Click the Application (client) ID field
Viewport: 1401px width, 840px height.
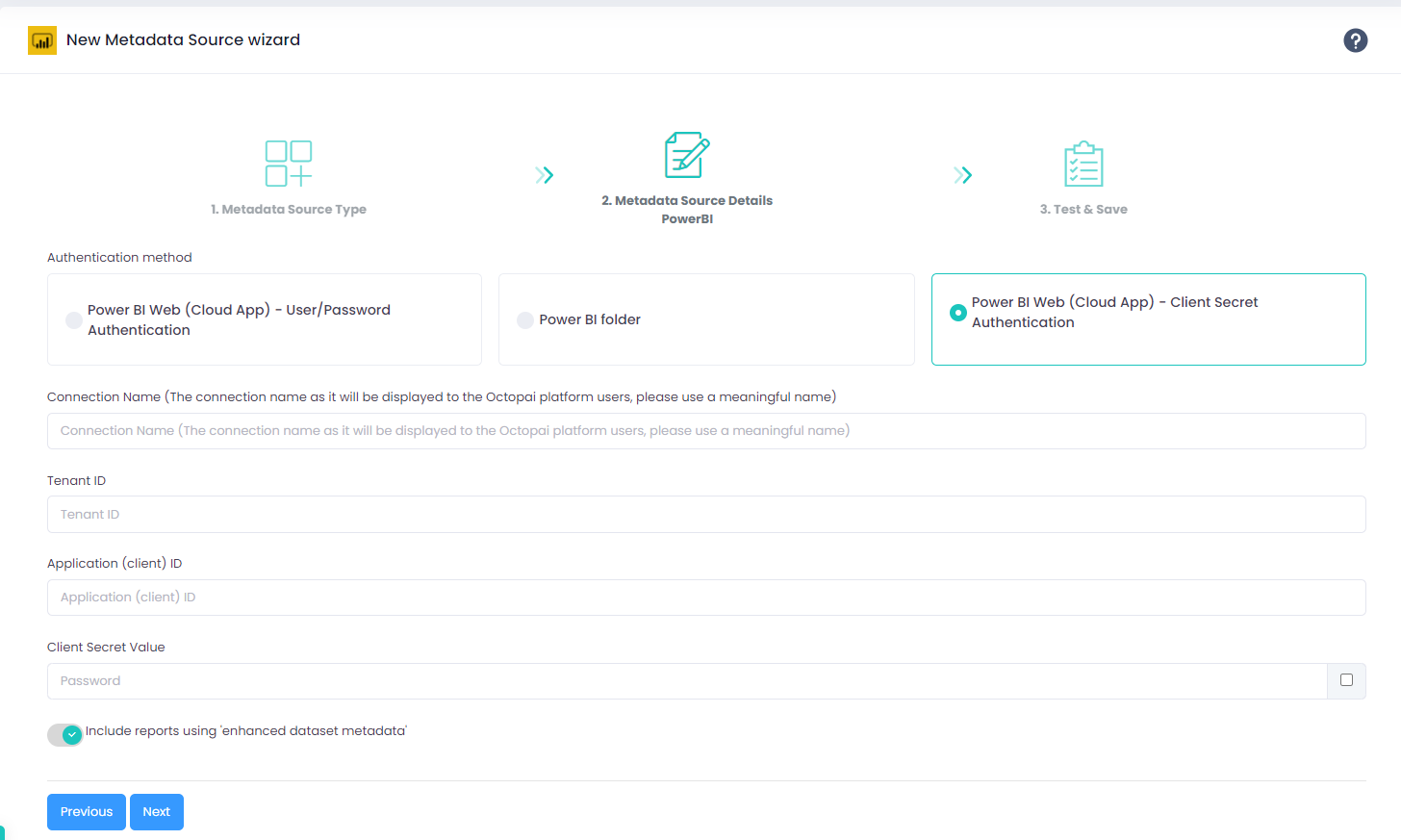706,598
